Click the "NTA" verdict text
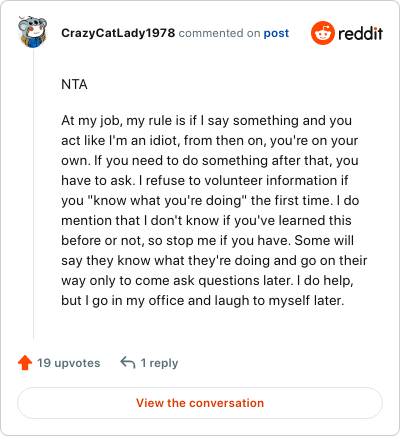Viewport: 400px width, 436px height. [x=74, y=84]
